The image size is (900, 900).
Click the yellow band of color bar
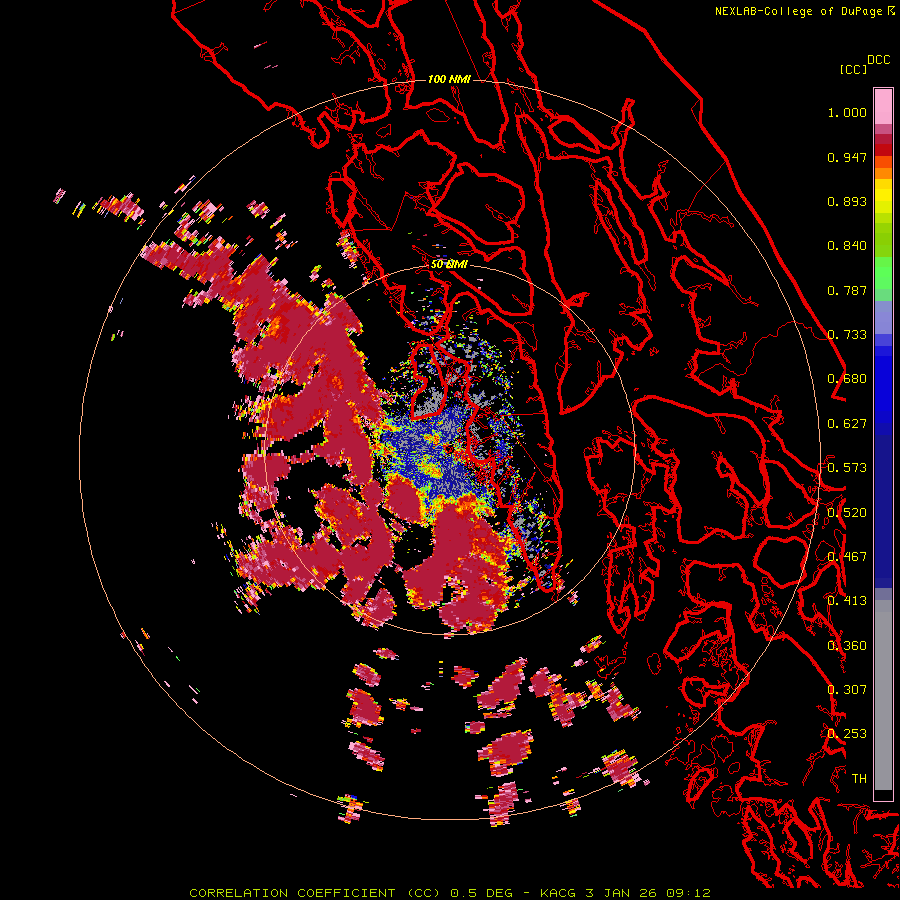point(883,197)
